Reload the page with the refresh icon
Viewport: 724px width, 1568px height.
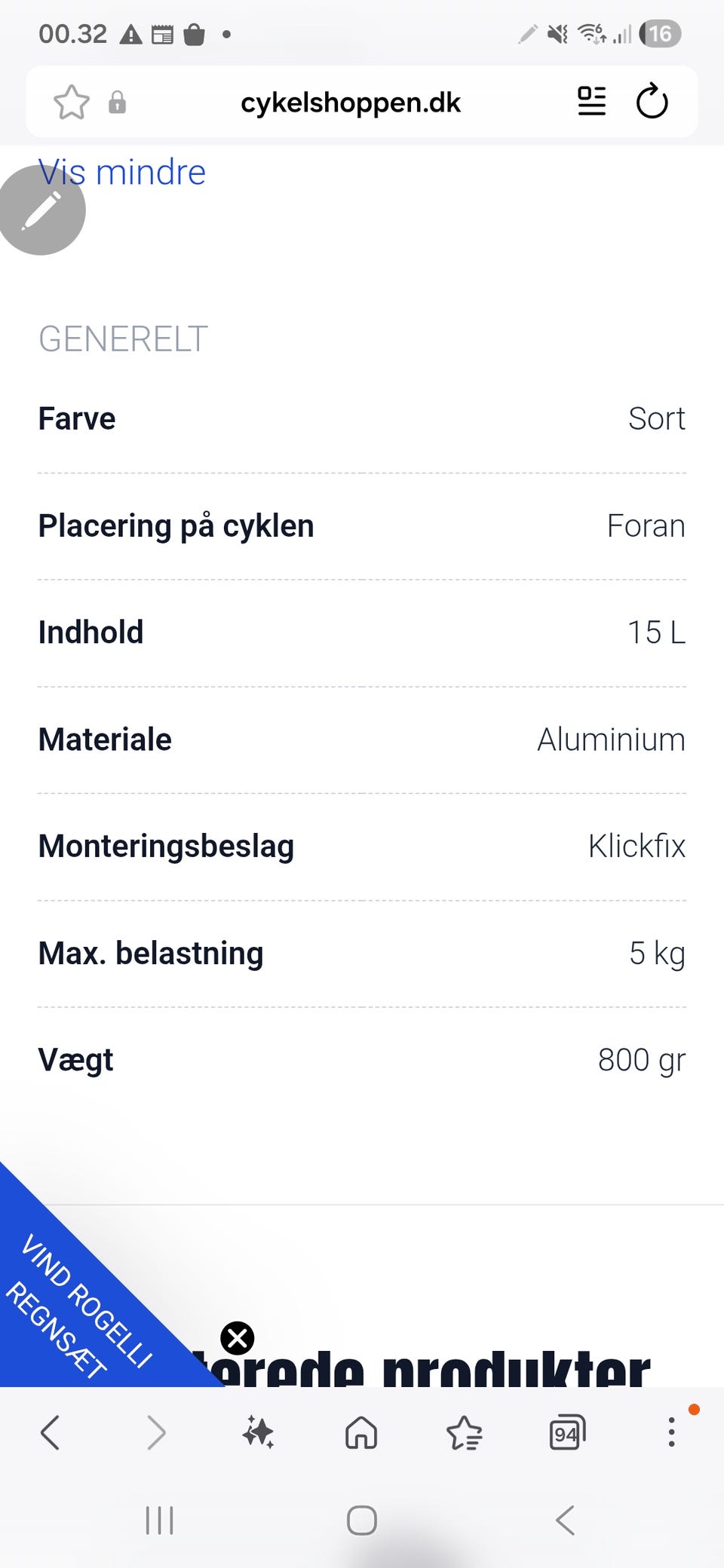click(x=652, y=102)
